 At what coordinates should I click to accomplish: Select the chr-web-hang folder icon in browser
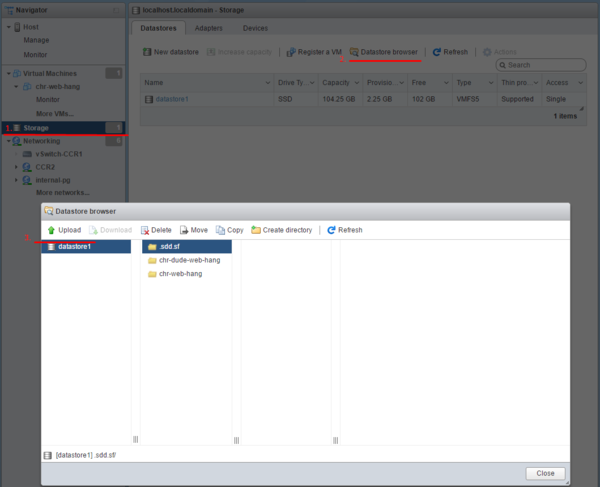coord(152,274)
